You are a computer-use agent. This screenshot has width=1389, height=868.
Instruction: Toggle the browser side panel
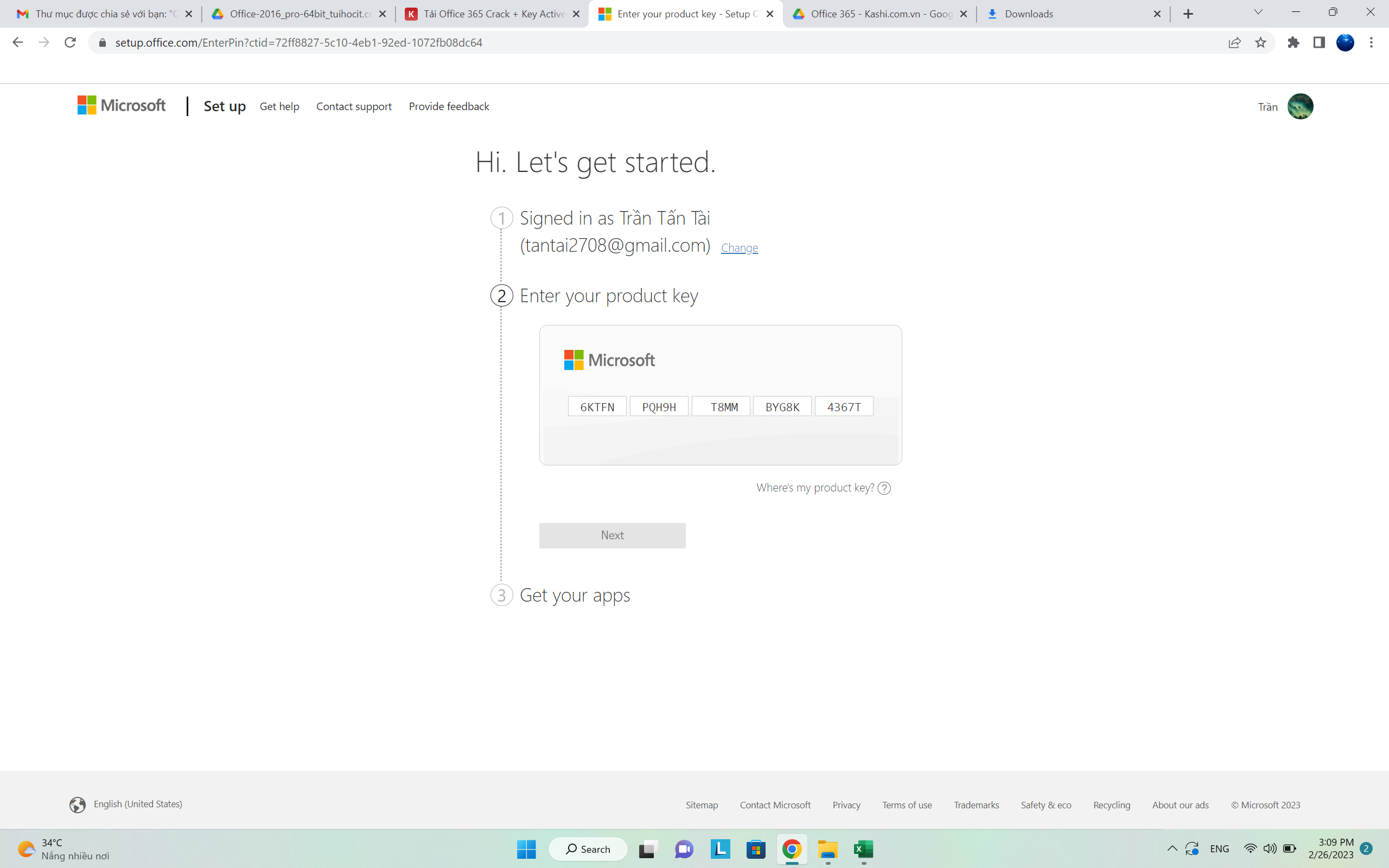[x=1319, y=42]
